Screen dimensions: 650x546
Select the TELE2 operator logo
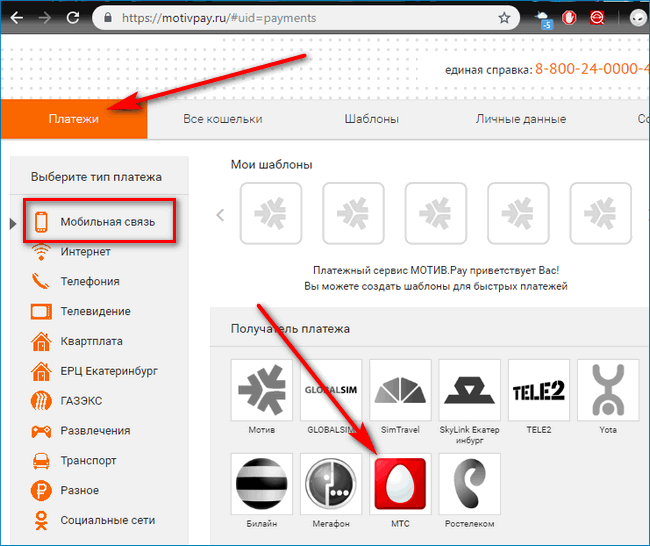pyautogui.click(x=539, y=390)
